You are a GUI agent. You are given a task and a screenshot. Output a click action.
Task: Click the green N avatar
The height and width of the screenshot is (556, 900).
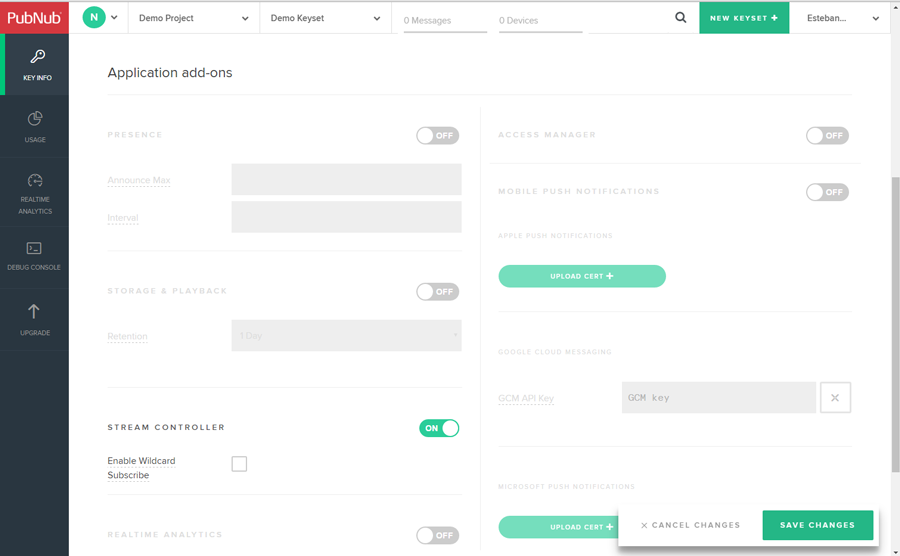pos(94,17)
